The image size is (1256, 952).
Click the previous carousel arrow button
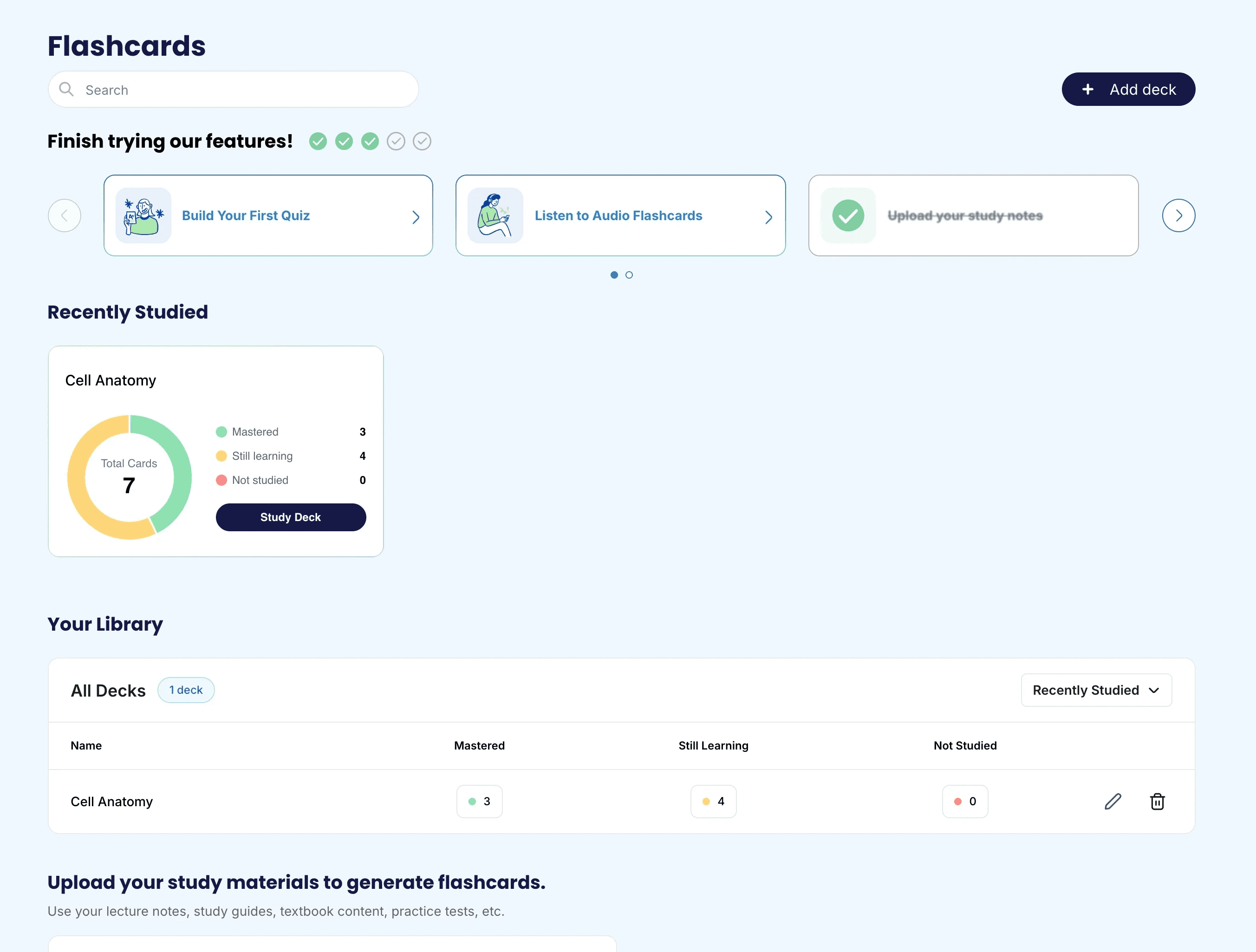click(x=64, y=215)
